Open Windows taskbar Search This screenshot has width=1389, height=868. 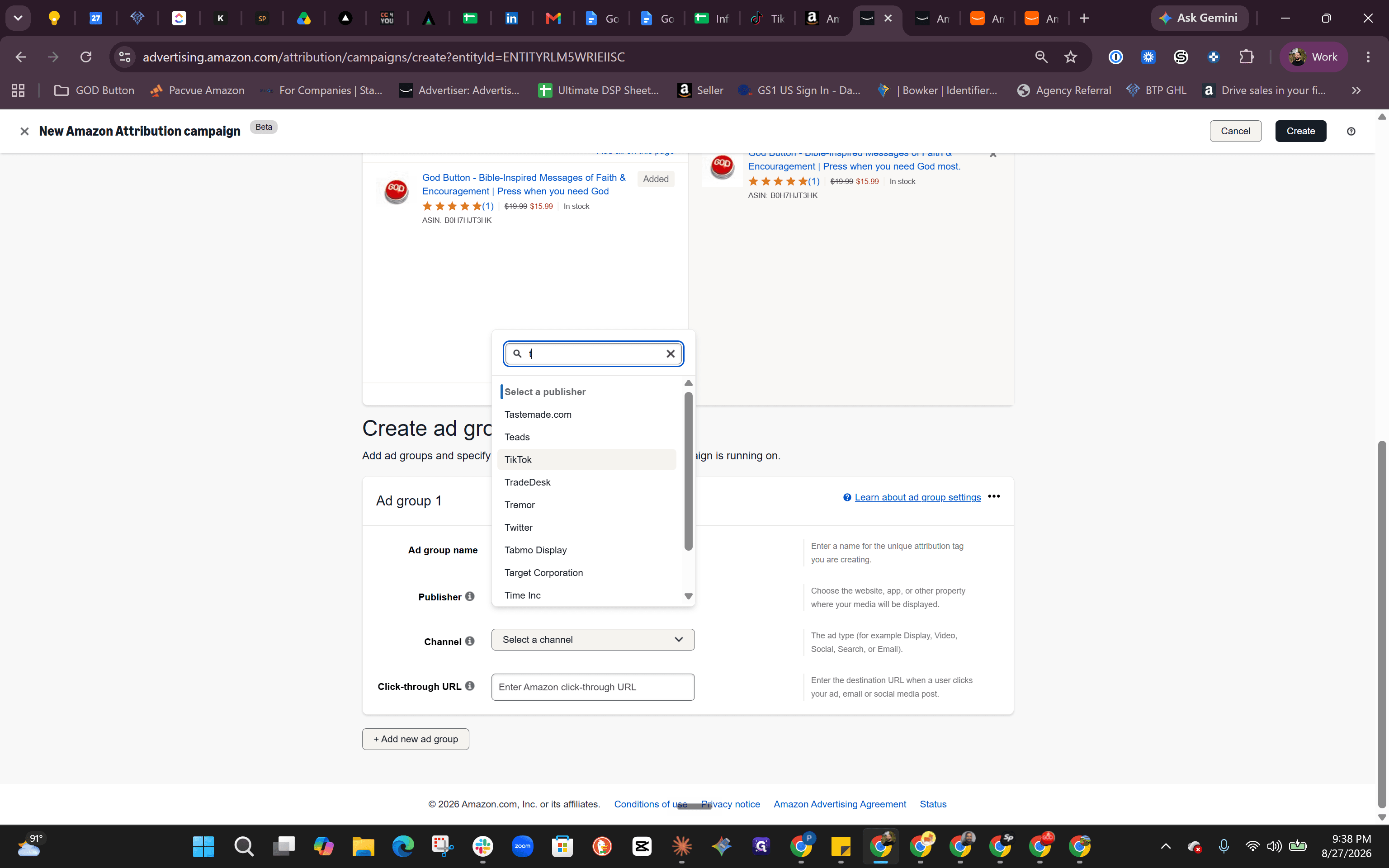pyautogui.click(x=243, y=846)
